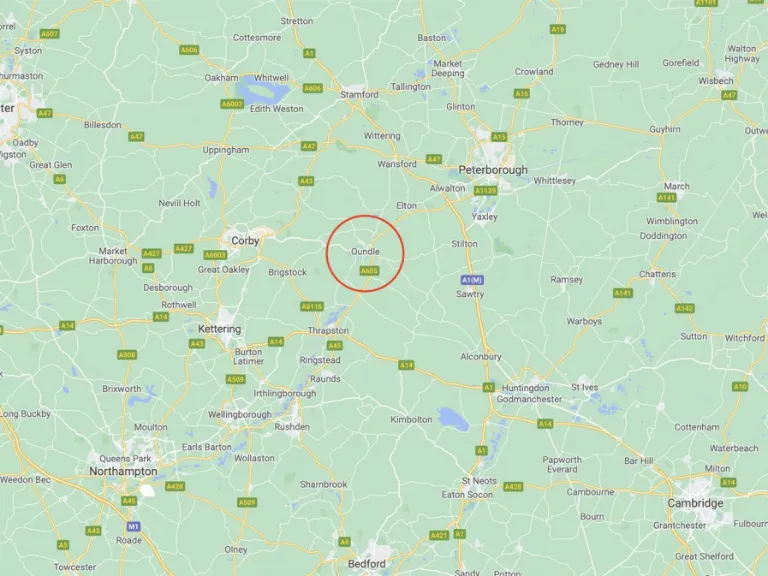Click the A142 road shield near Chatteris
Screen dimensions: 768x576
click(x=685, y=308)
